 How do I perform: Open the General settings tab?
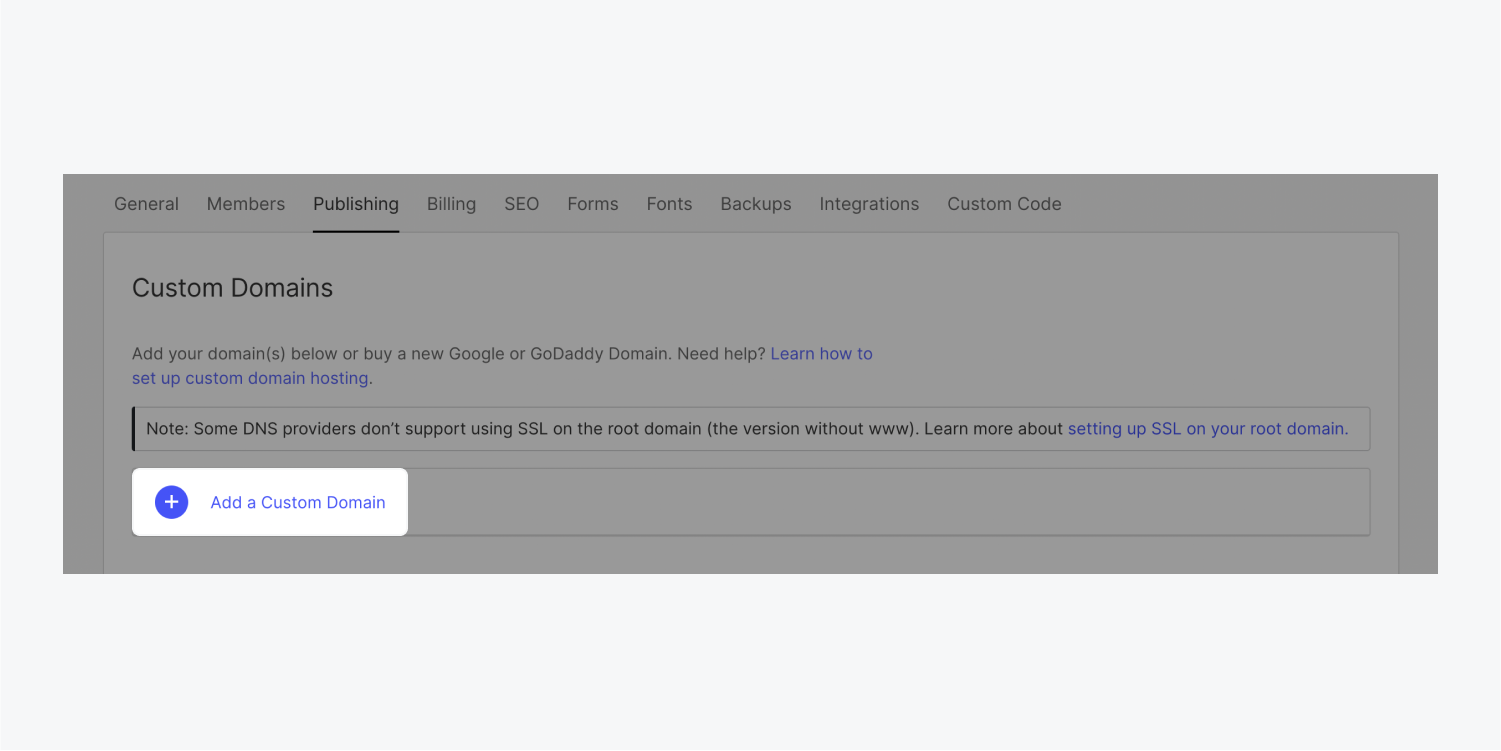pos(146,204)
